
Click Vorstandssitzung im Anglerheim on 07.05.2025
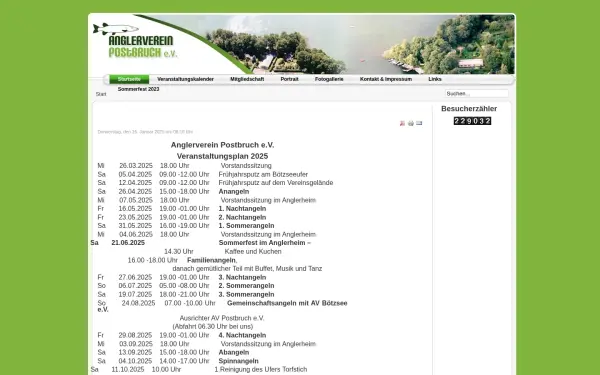(x=268, y=200)
